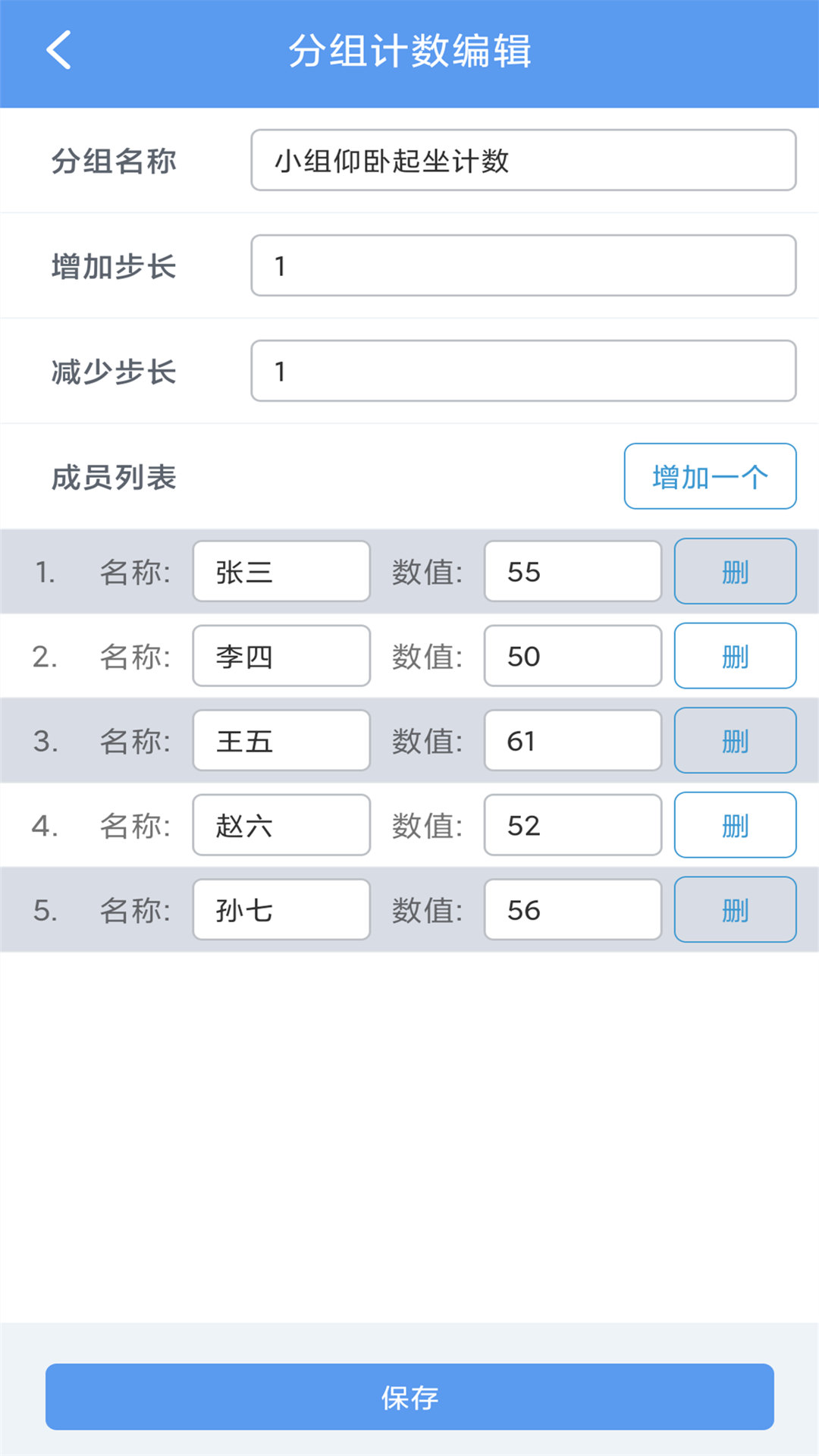Click 王五's name input box
Screen dimensions: 819x1456
tap(281, 741)
